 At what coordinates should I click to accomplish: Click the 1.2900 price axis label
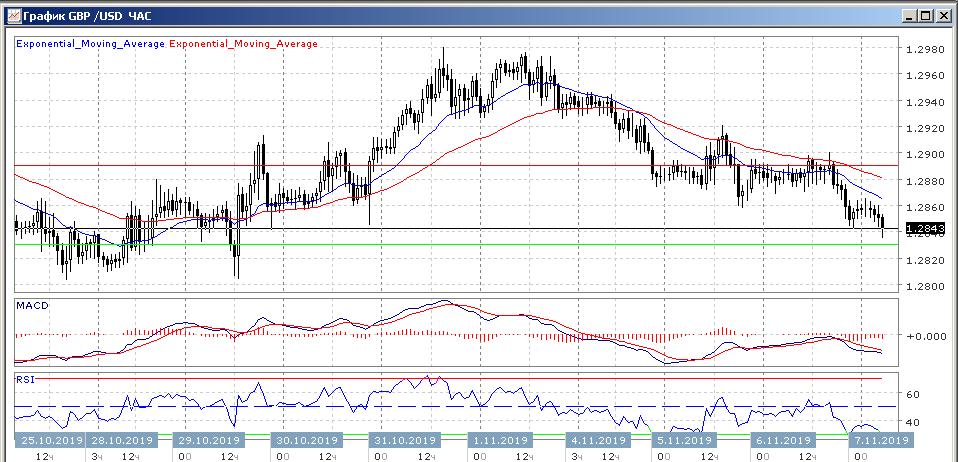point(924,155)
